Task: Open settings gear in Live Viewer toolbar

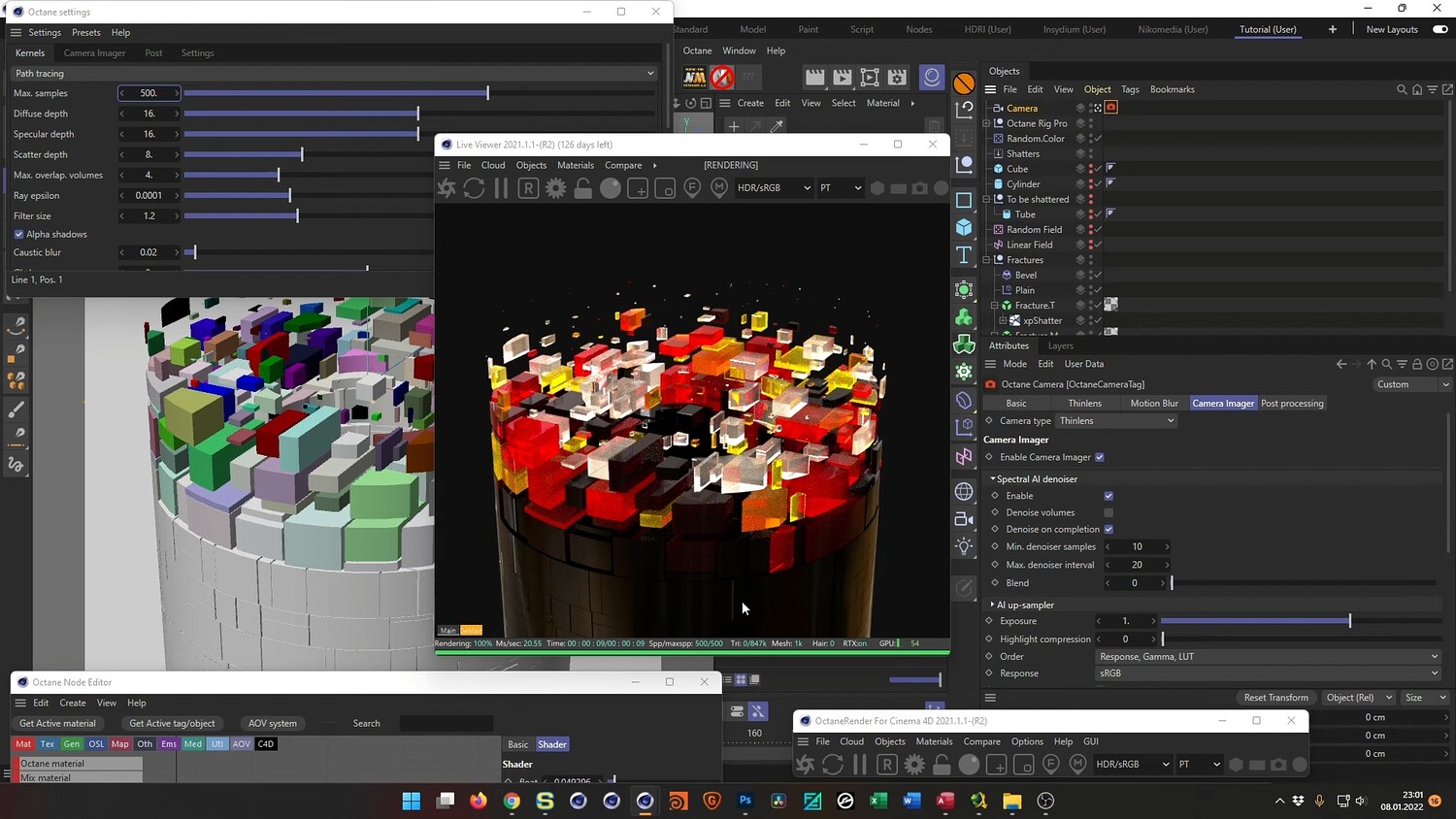Action: [555, 188]
